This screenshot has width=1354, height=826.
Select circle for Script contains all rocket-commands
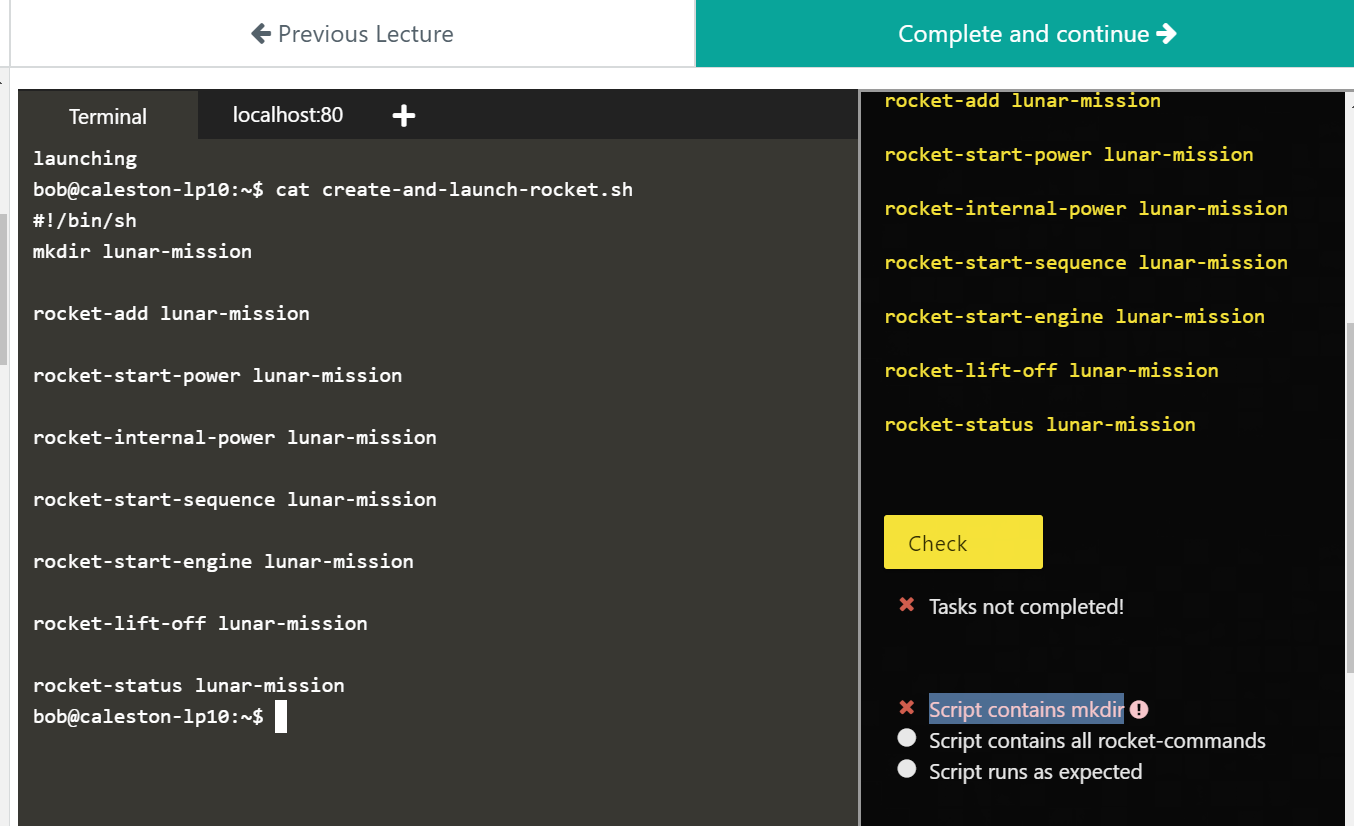[907, 738]
